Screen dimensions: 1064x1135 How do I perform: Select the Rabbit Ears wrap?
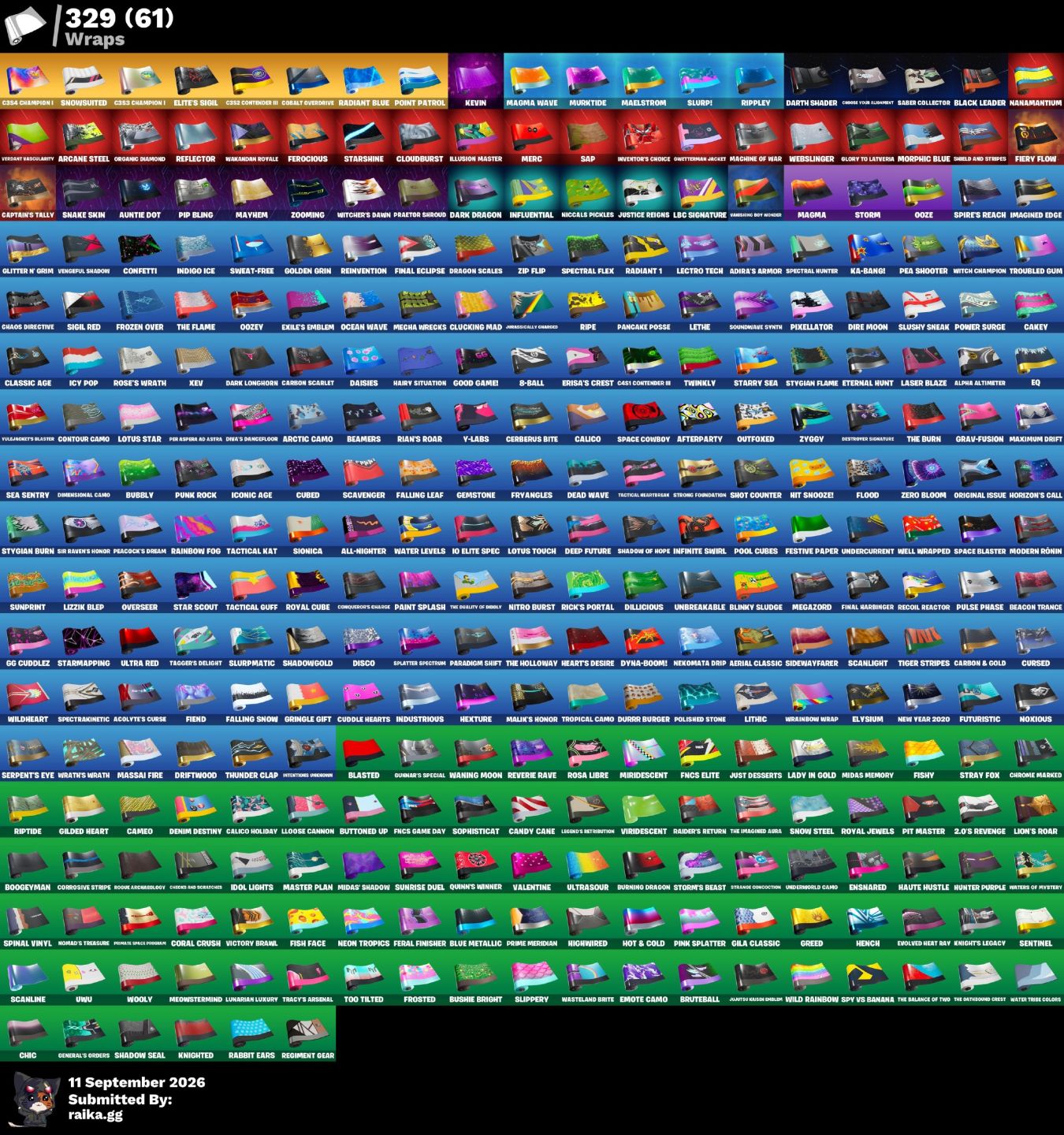point(251,1033)
